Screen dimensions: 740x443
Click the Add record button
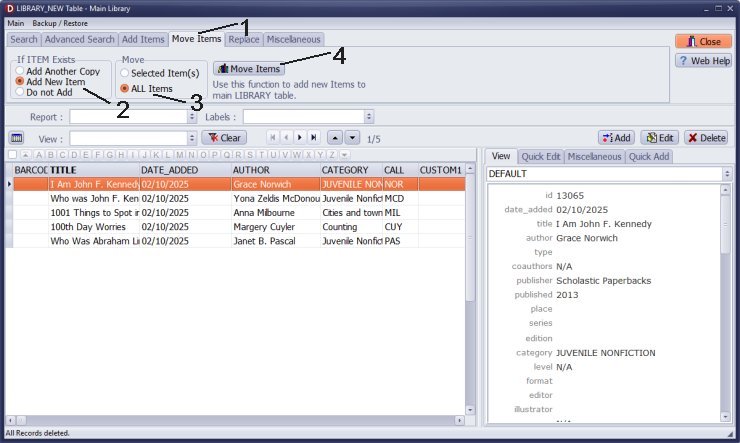click(x=616, y=138)
